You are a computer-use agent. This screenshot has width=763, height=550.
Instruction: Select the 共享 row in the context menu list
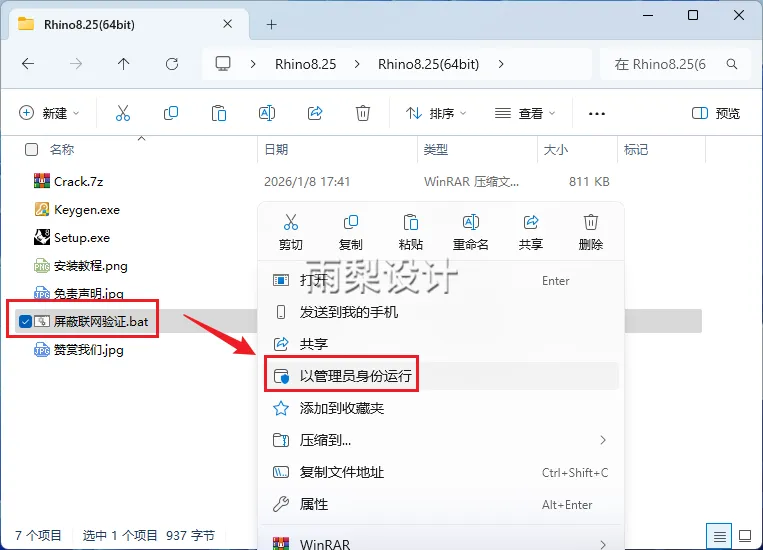coord(441,344)
